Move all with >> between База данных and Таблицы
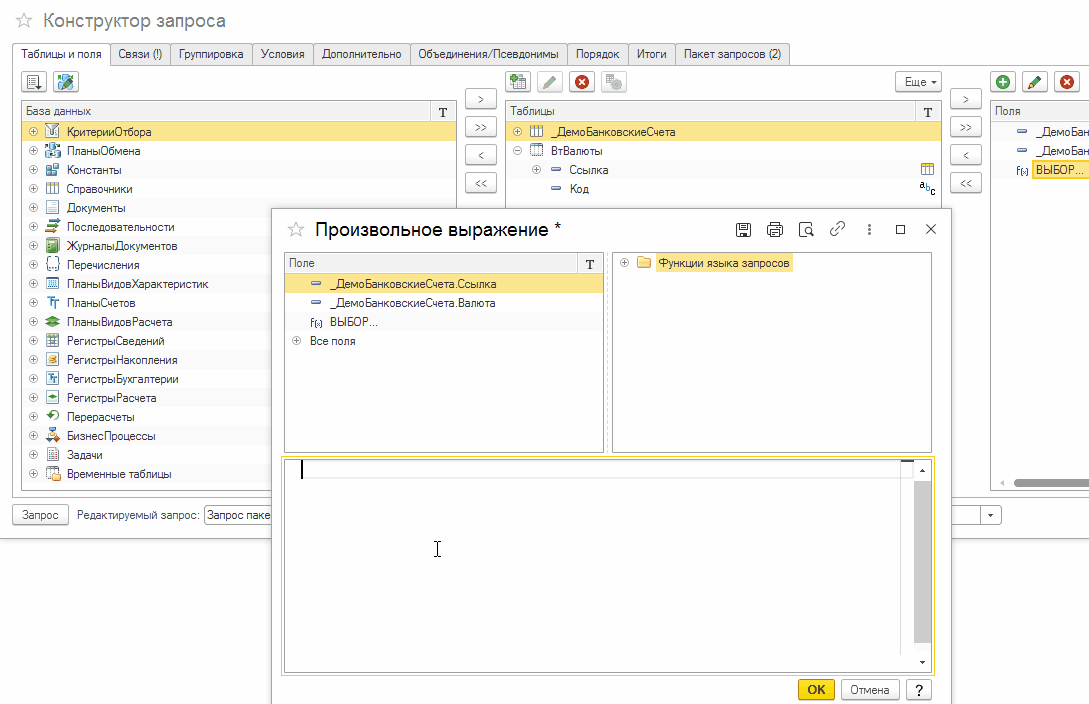The image size is (1089, 704). pos(481,127)
